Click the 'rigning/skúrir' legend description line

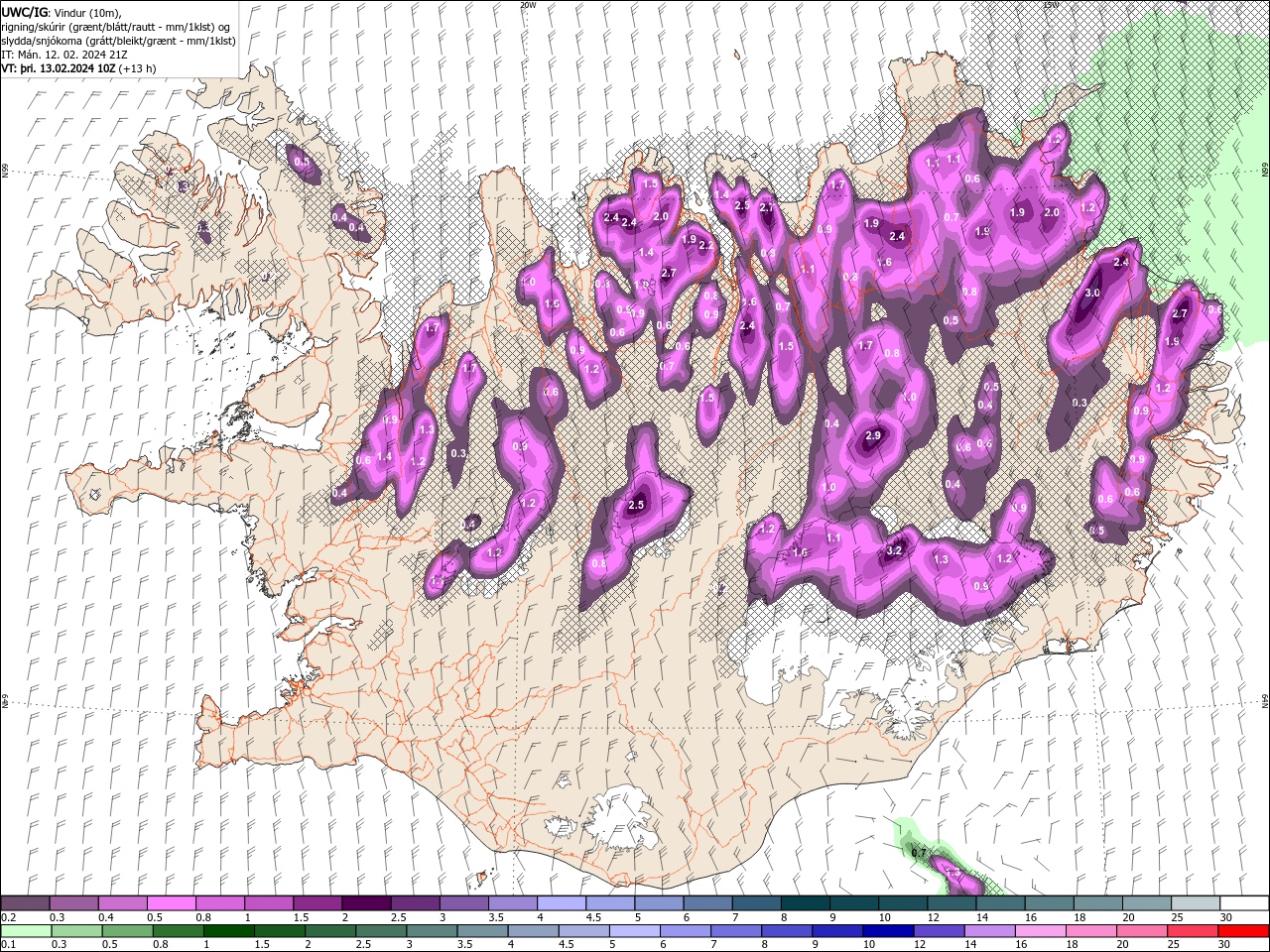116,26
